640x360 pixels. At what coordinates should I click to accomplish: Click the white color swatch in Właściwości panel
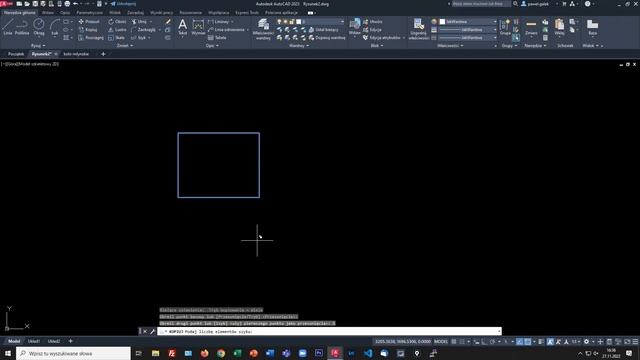pyautogui.click(x=442, y=22)
